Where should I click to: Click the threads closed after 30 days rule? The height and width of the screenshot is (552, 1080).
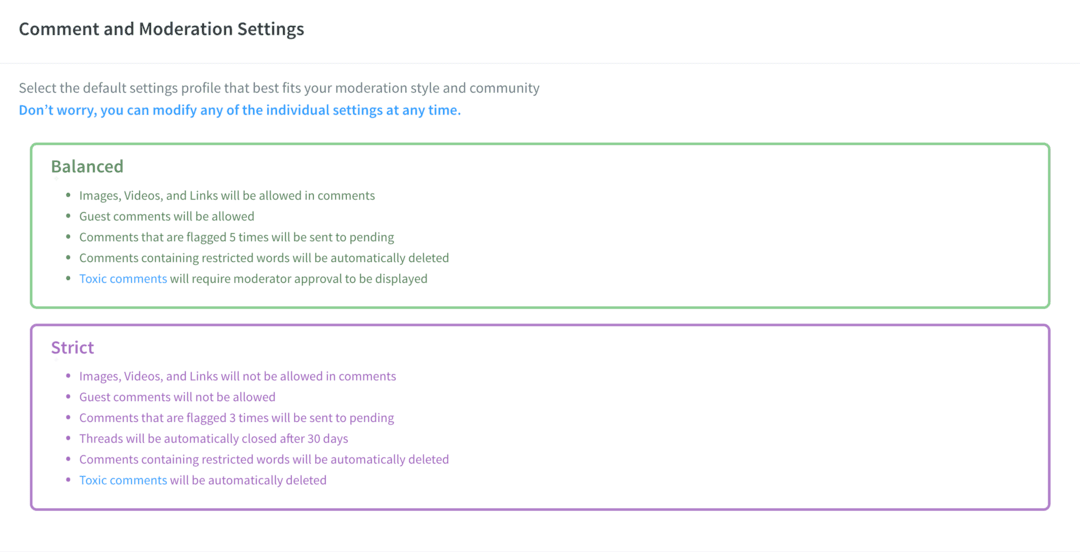coord(213,438)
